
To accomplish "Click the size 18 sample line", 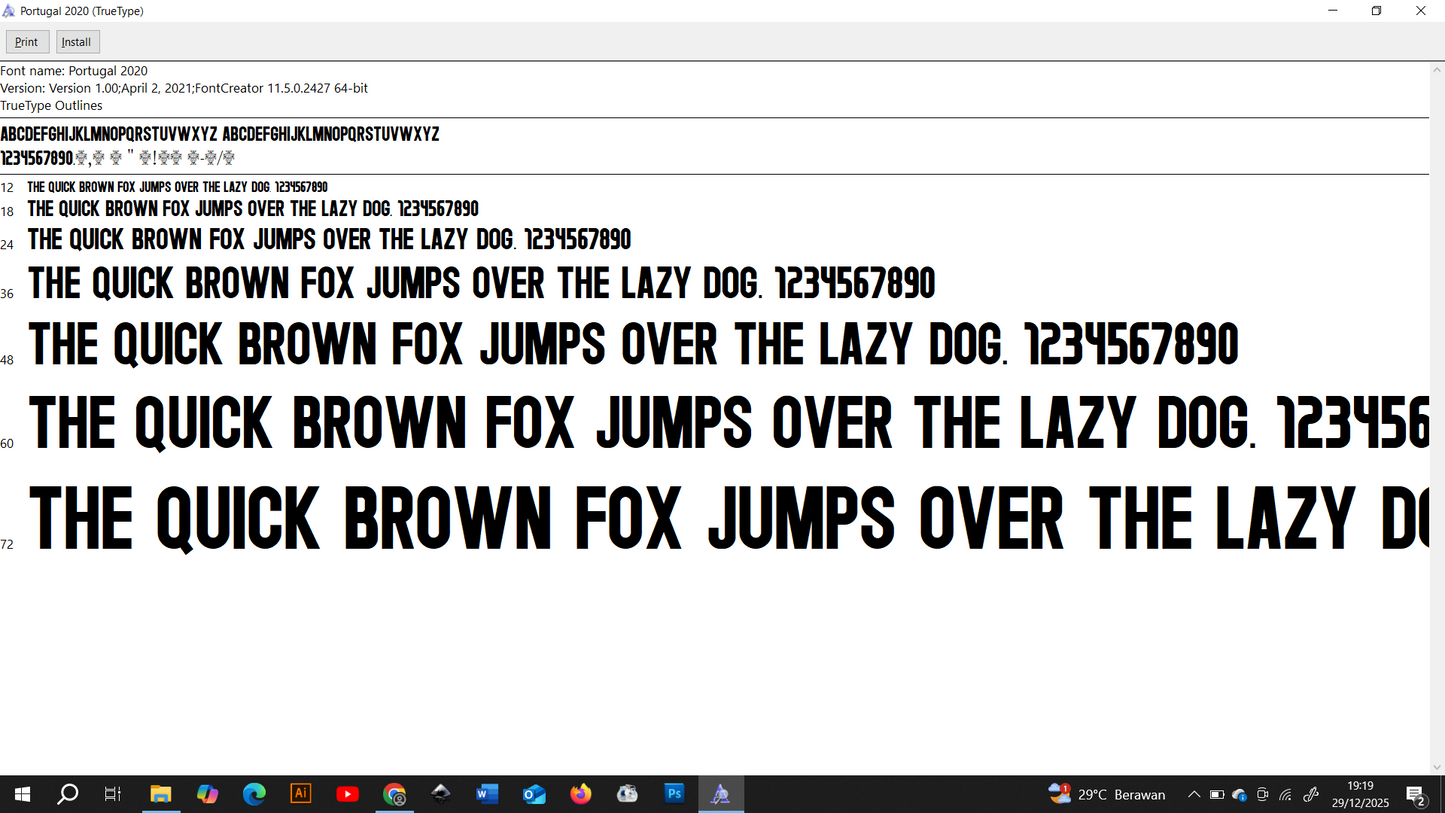I will point(253,209).
